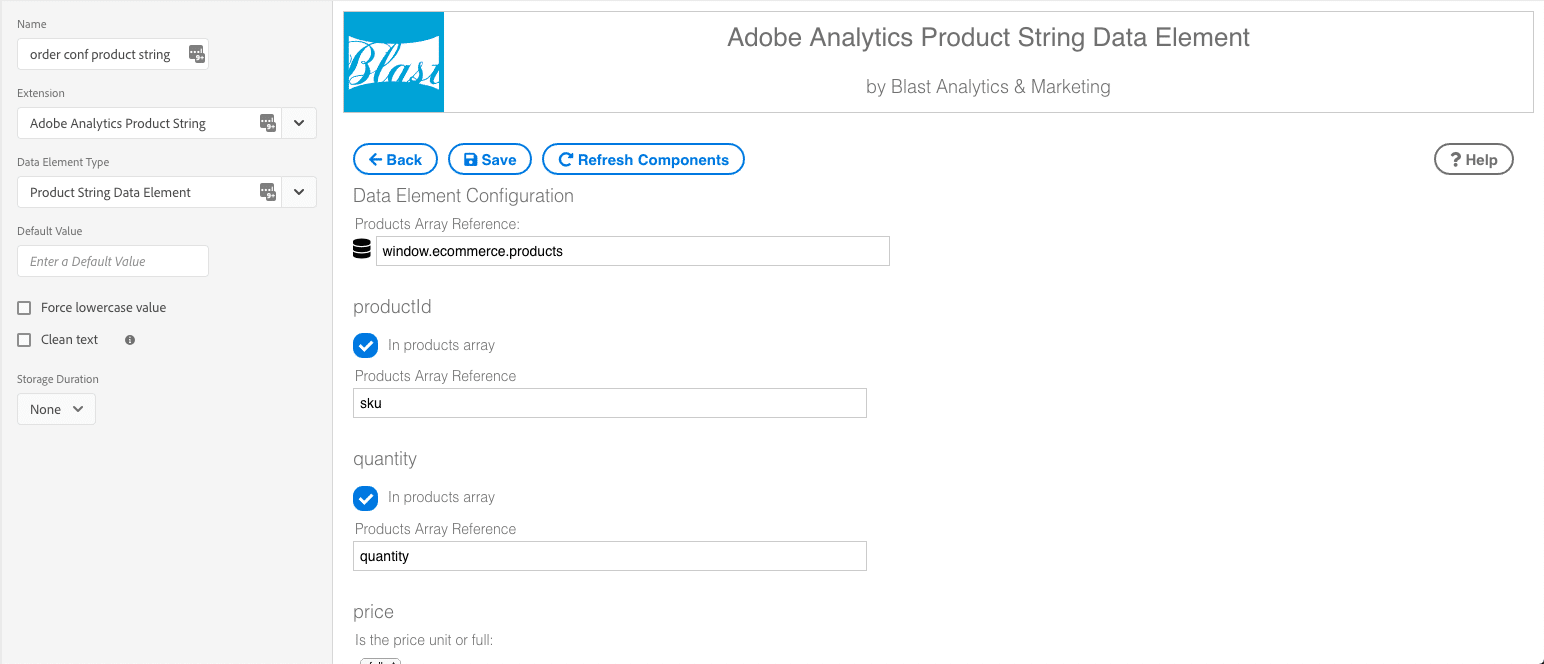This screenshot has height=664, width=1544.
Task: Expand the Extension dropdown arrow
Action: coord(299,123)
